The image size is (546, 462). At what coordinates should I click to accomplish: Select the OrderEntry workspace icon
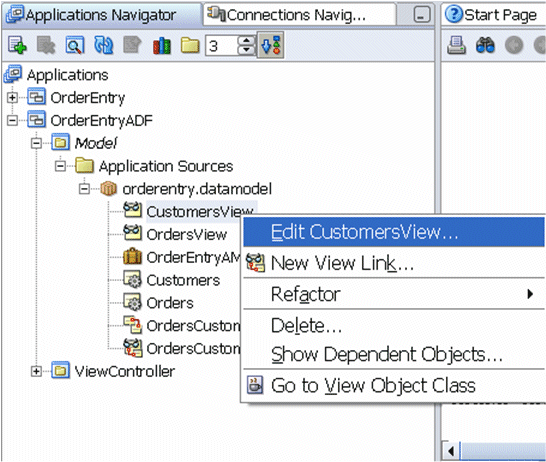click(x=36, y=97)
